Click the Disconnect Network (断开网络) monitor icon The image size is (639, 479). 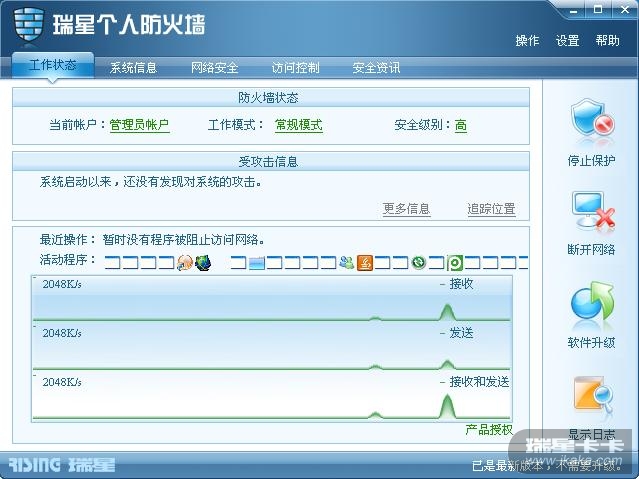[593, 211]
